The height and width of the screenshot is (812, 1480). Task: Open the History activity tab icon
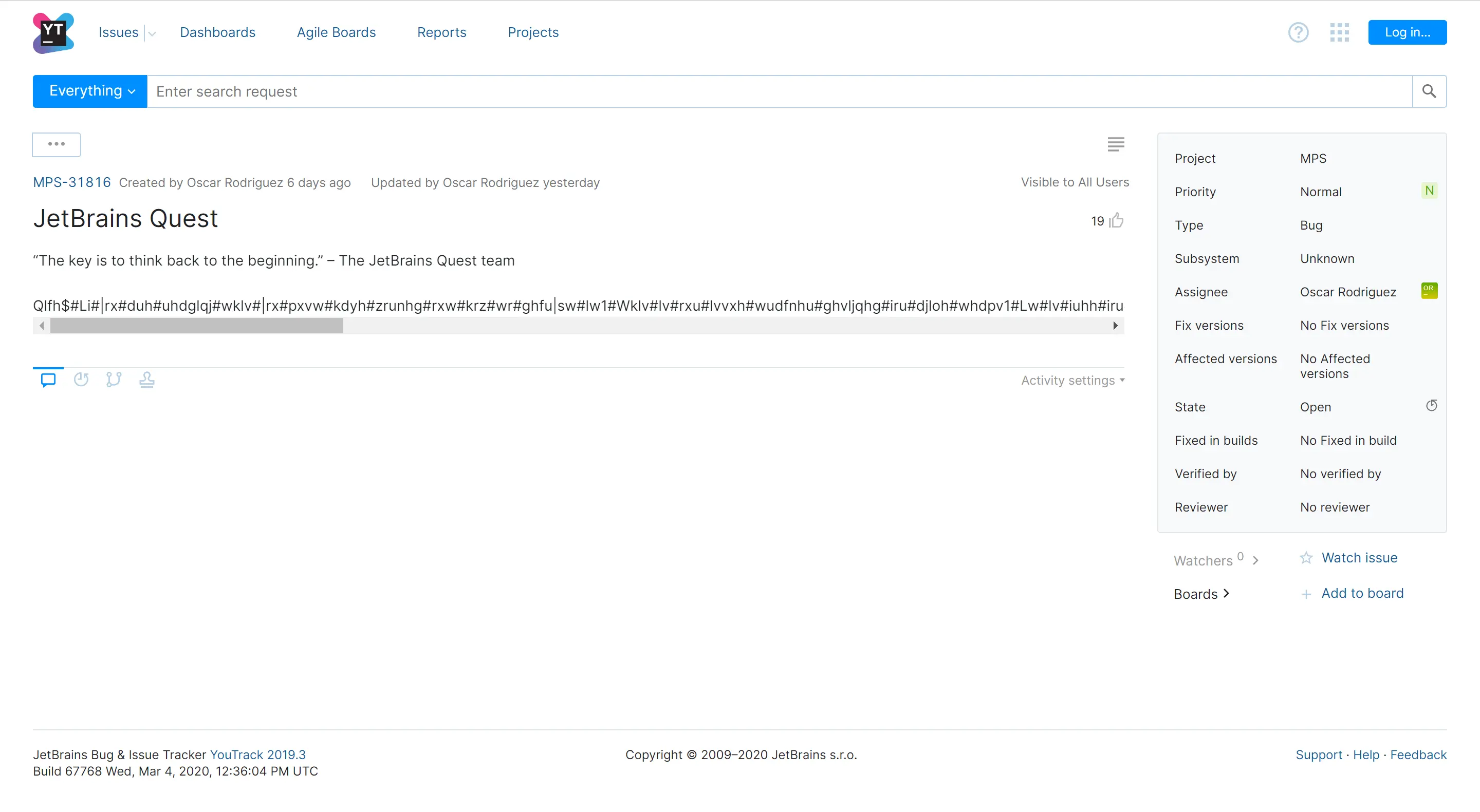coord(81,380)
